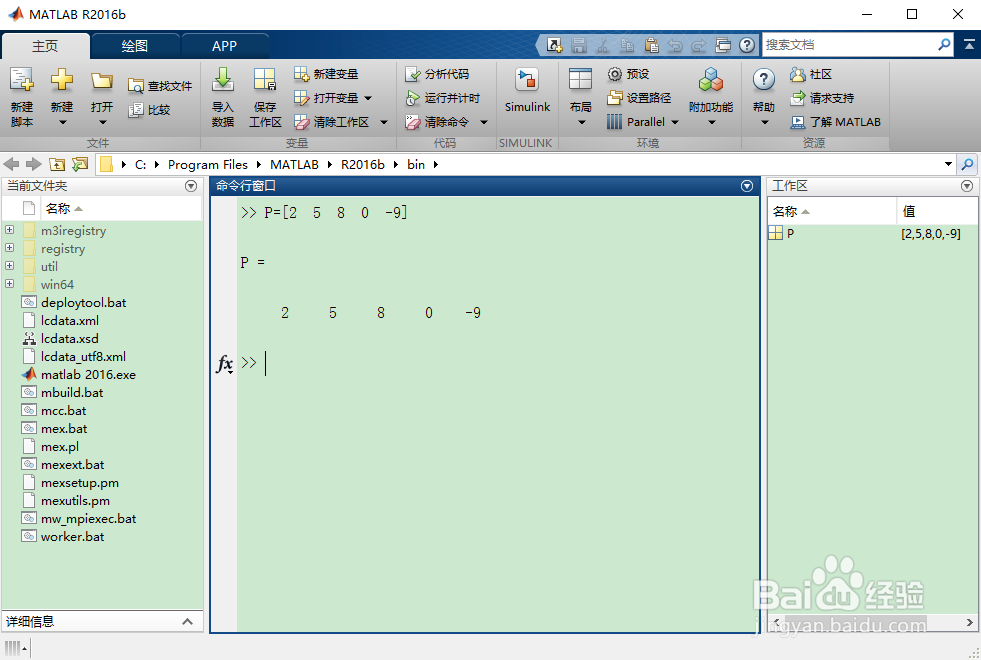The image size is (981, 660).
Task: Open the Parallel dropdown
Action: click(x=643, y=122)
